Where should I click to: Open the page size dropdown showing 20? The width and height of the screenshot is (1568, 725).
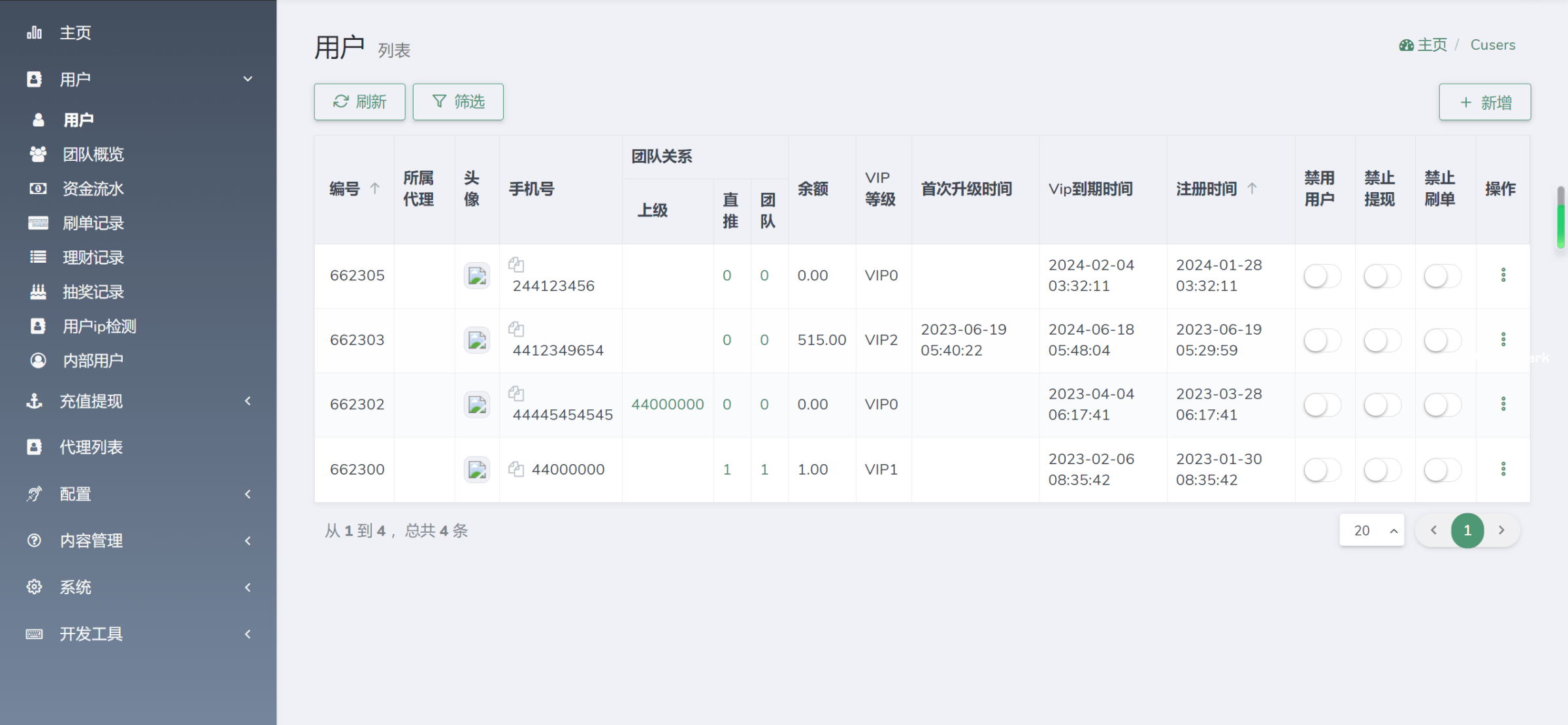coord(1371,530)
